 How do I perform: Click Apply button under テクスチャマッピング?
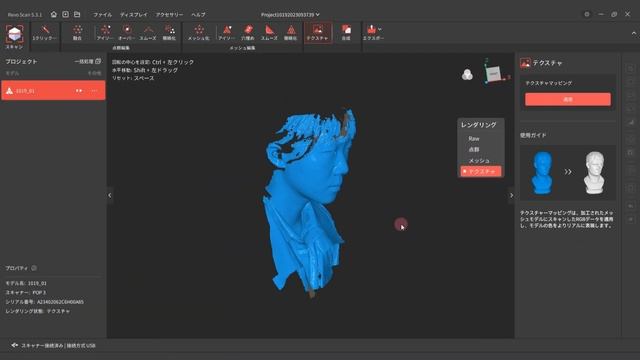pos(568,99)
